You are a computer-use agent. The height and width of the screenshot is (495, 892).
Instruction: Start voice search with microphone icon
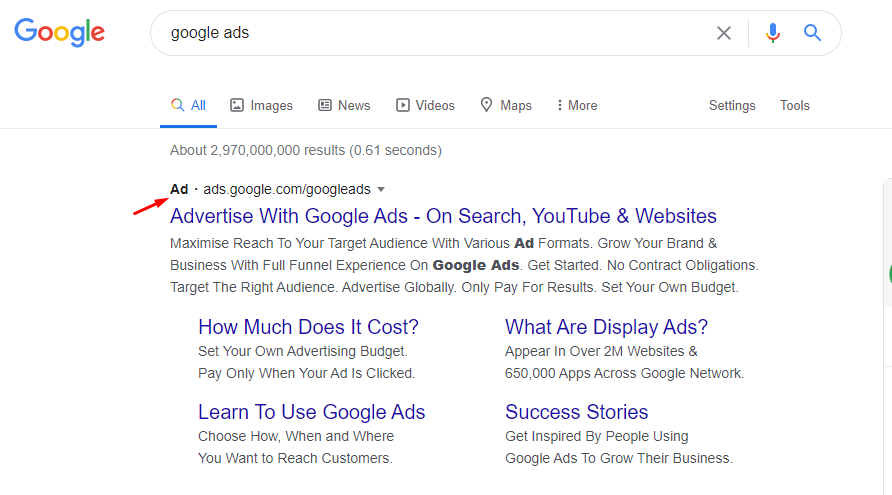[773, 33]
